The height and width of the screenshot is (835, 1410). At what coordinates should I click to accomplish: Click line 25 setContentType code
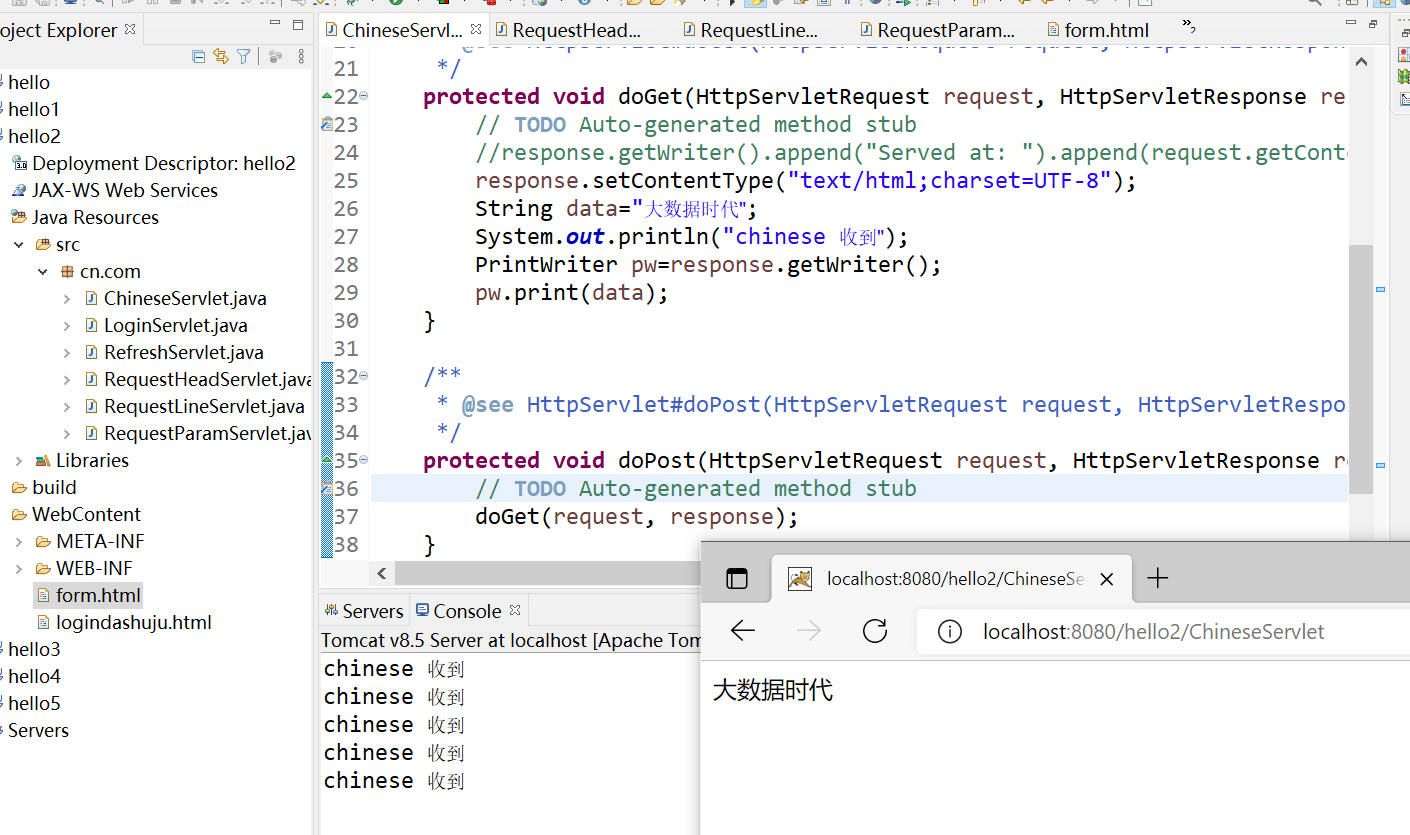806,180
